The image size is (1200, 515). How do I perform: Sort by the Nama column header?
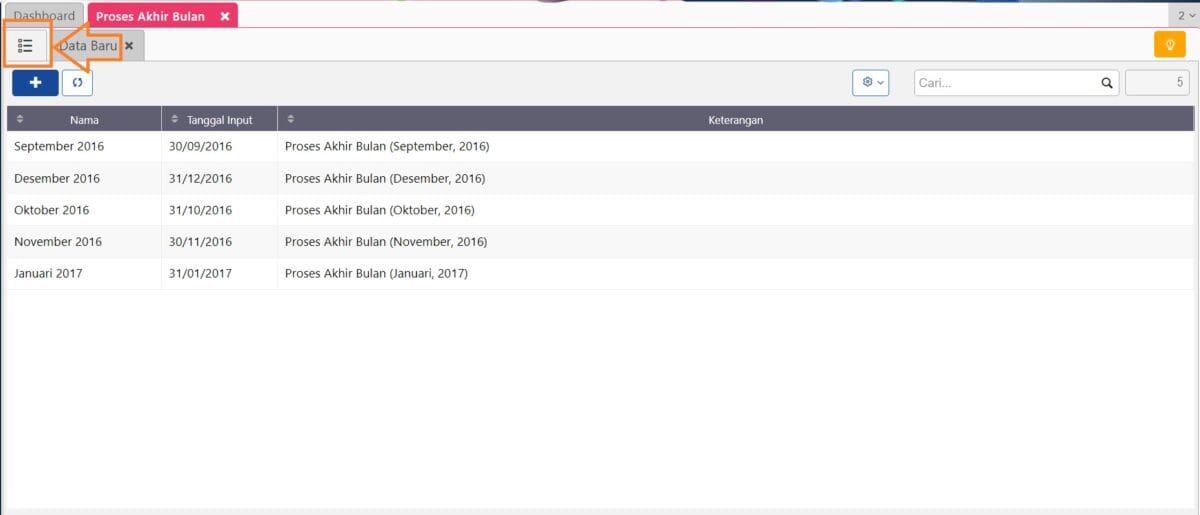coord(84,120)
